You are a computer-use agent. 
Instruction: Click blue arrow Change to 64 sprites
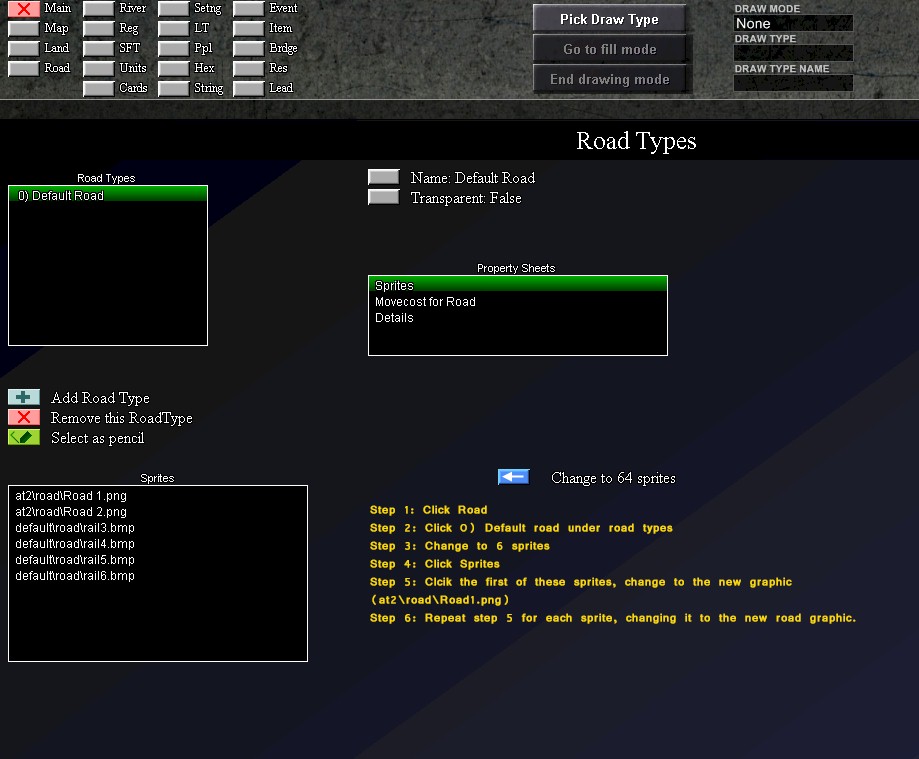[x=513, y=476]
